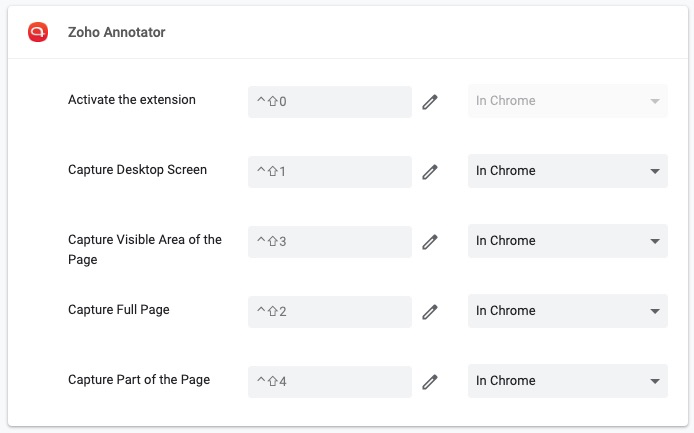694x433 pixels.
Task: Click the Capture Part of the Page shortcut field
Action: 329,381
